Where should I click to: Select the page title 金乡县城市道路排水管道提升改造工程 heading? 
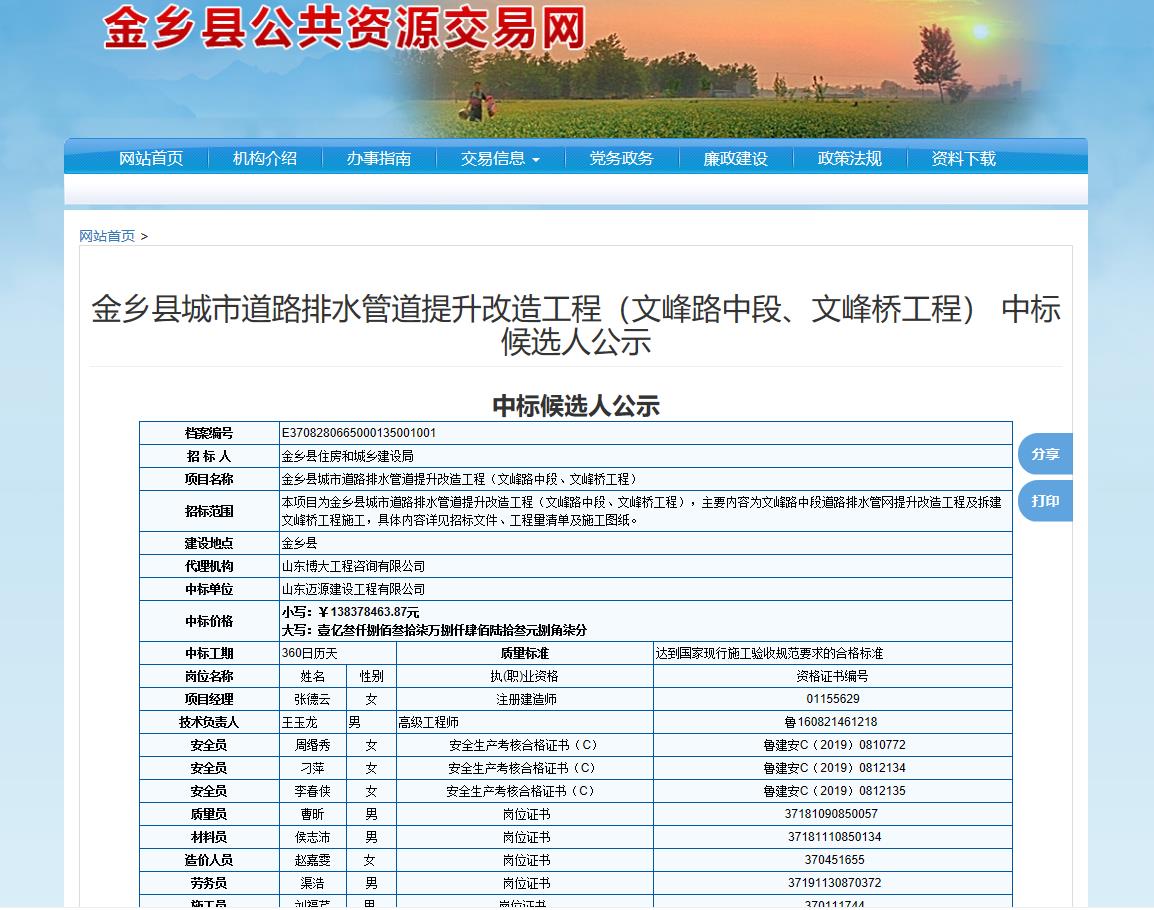click(x=576, y=325)
